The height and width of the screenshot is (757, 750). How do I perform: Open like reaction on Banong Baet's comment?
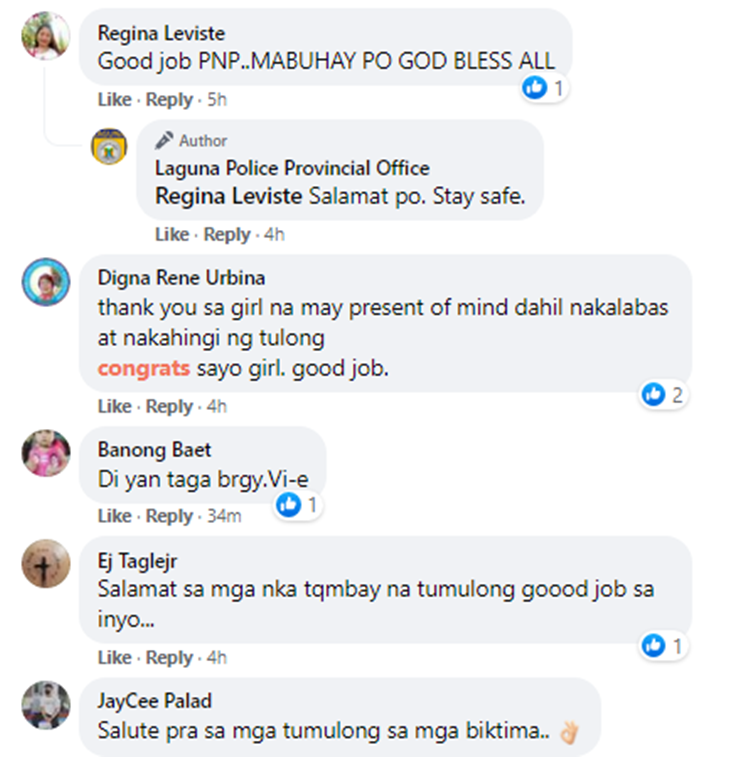(298, 505)
